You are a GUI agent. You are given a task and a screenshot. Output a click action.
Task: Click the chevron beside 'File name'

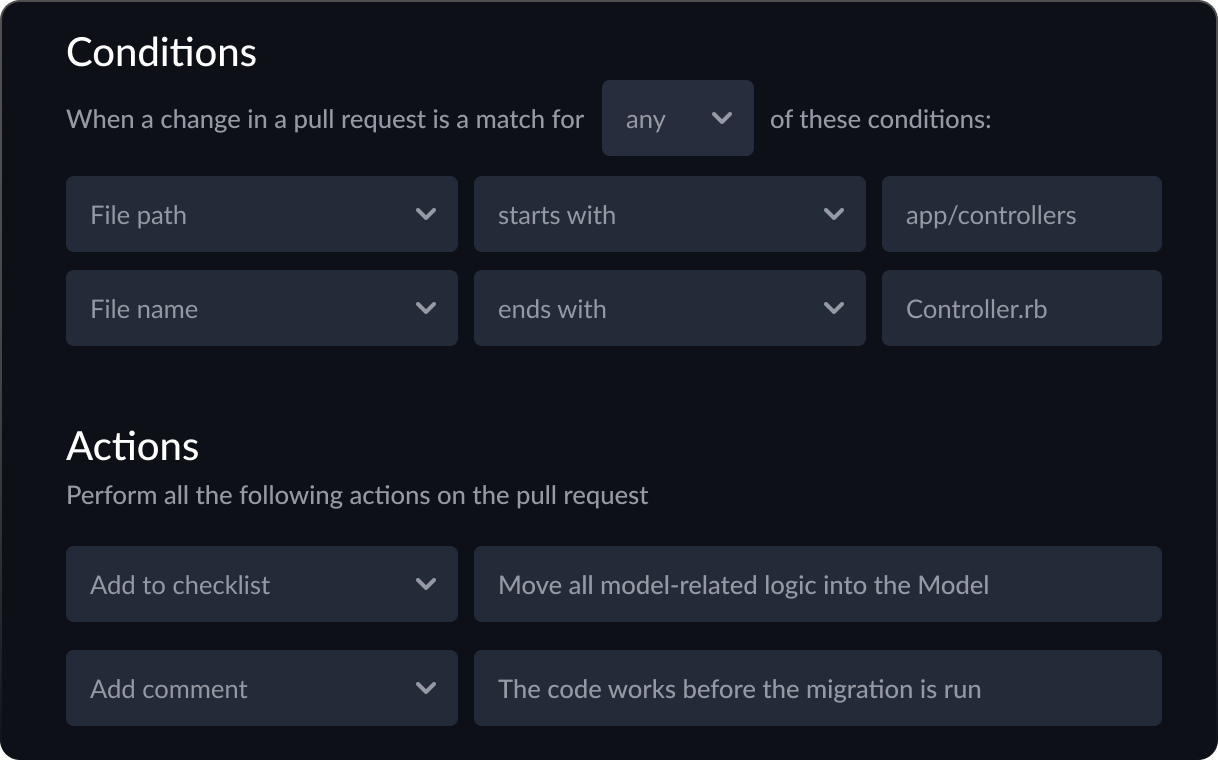pos(427,308)
